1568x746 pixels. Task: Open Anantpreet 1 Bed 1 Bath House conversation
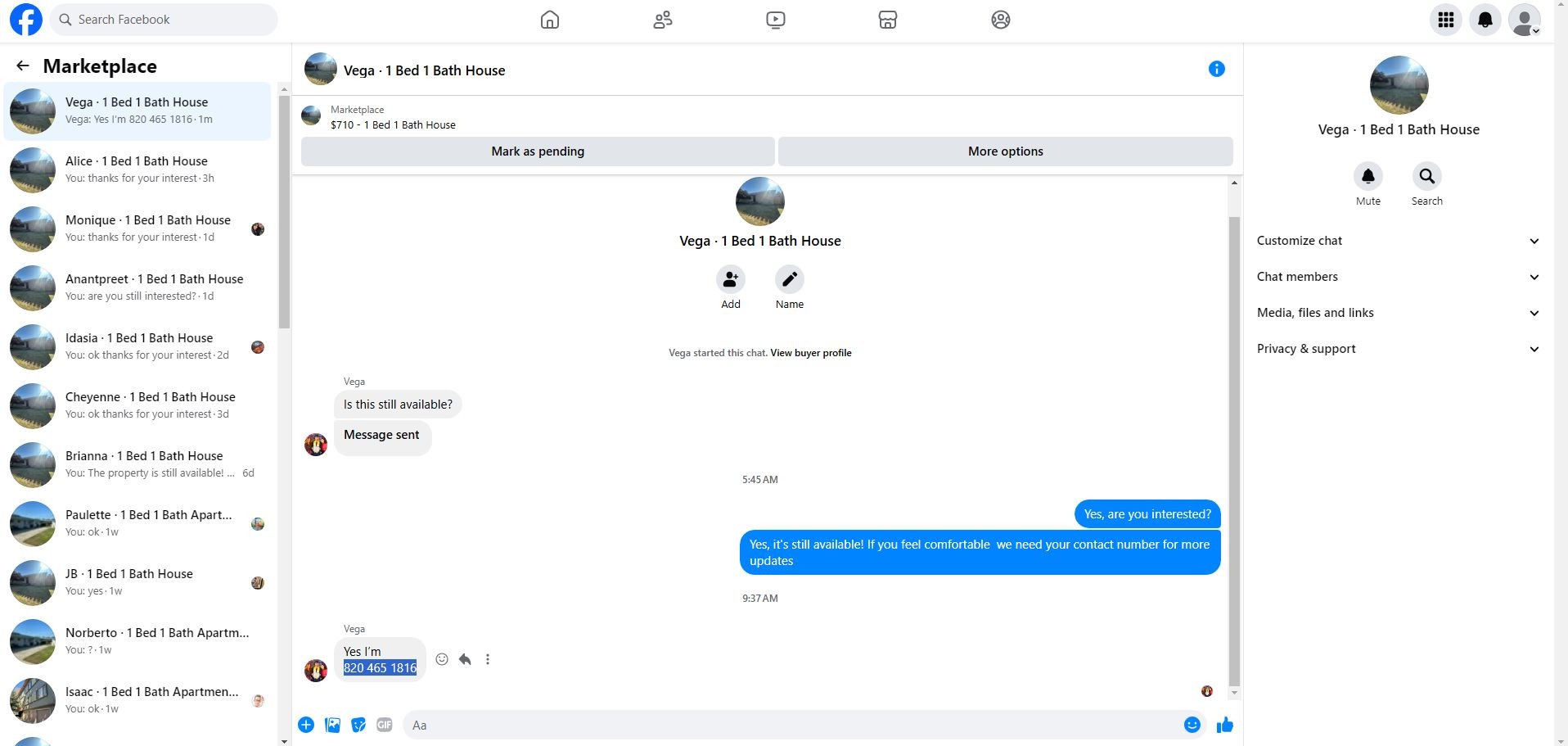click(137, 287)
